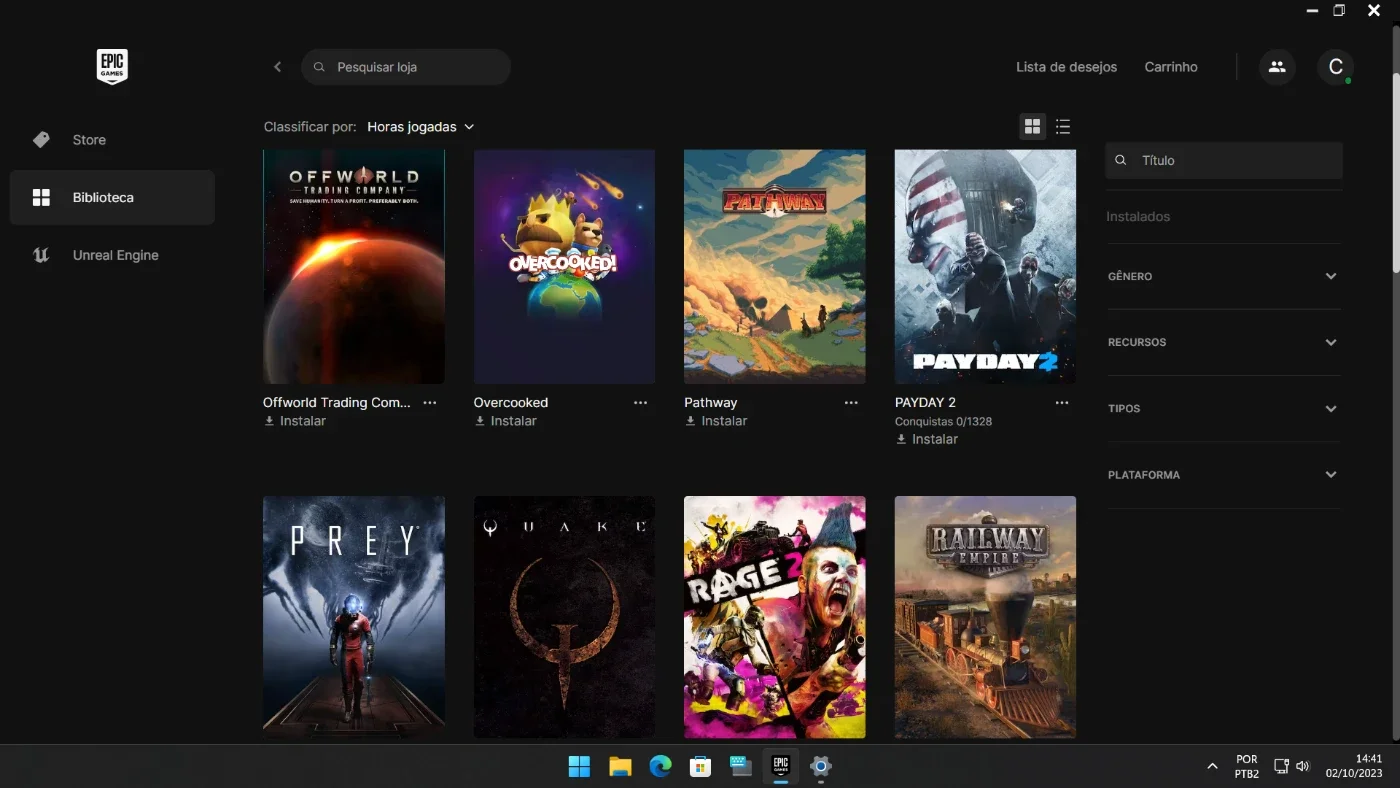Open Microsoft Edge from taskbar
Image resolution: width=1400 pixels, height=788 pixels.
point(660,766)
